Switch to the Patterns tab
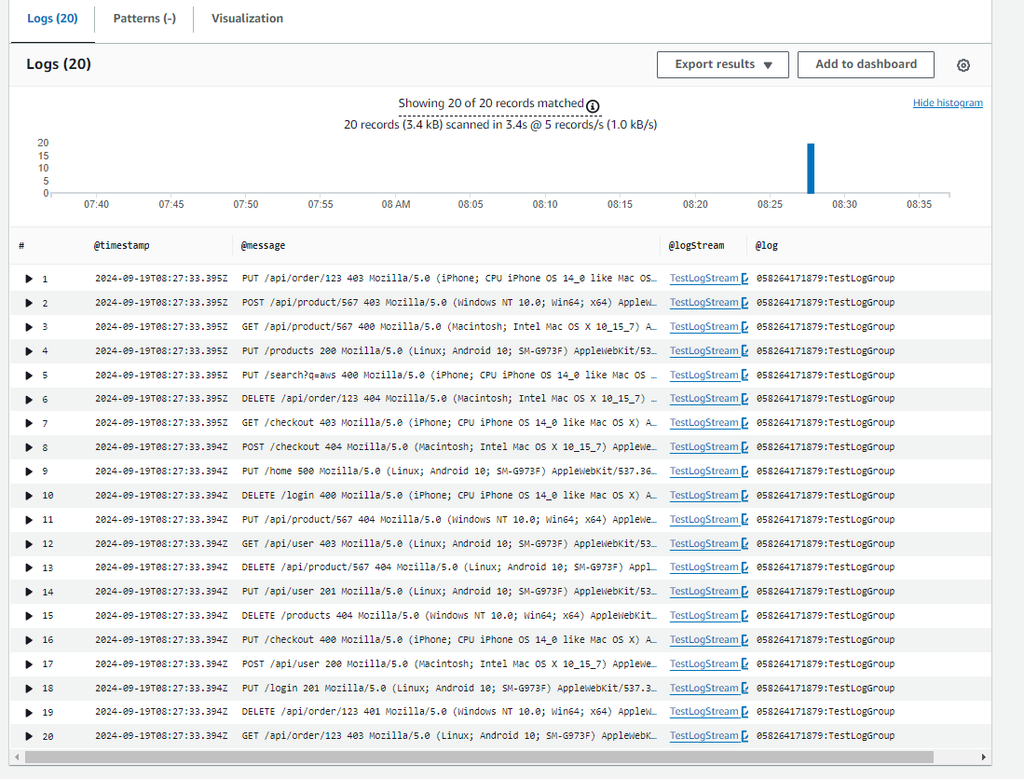Screen dimensions: 1024x779 coord(143,18)
